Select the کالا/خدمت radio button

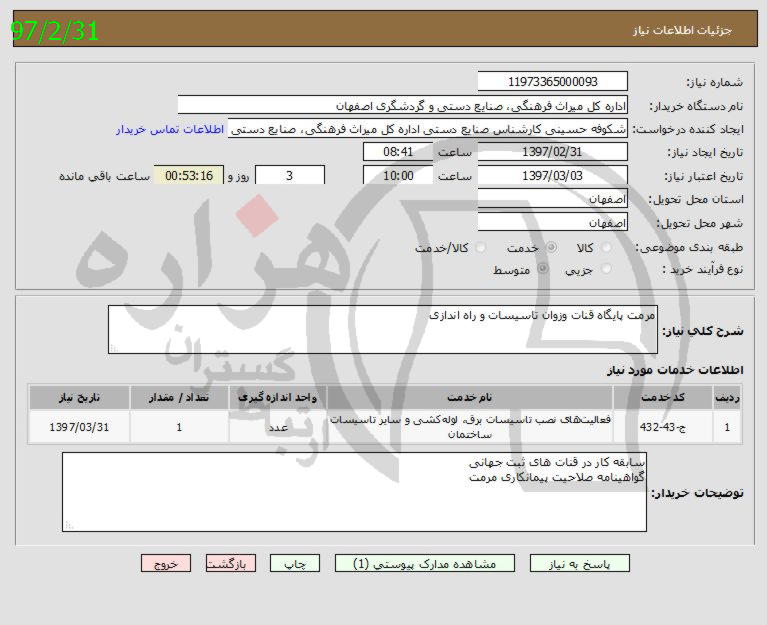[481, 247]
